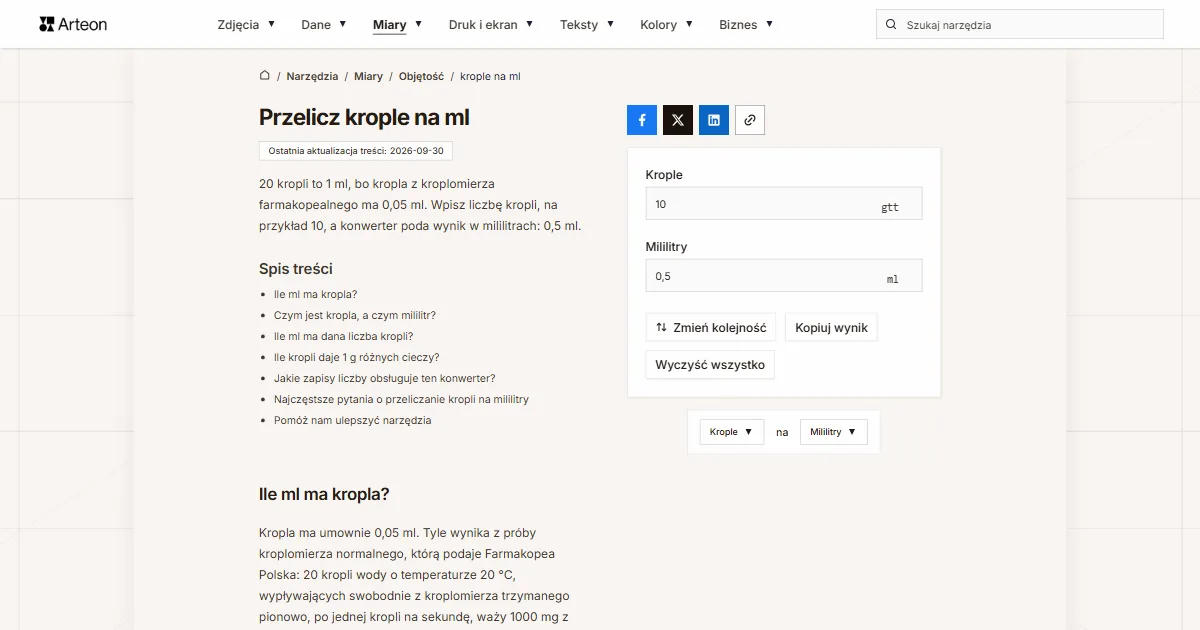Share page on X
This screenshot has width=1200, height=630.
click(678, 120)
